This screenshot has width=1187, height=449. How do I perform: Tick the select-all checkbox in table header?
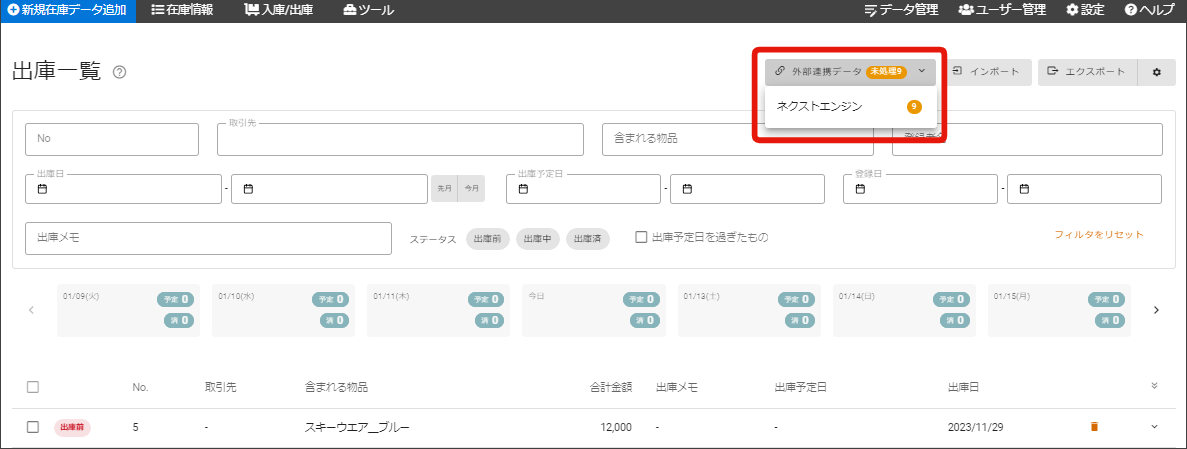tap(33, 387)
